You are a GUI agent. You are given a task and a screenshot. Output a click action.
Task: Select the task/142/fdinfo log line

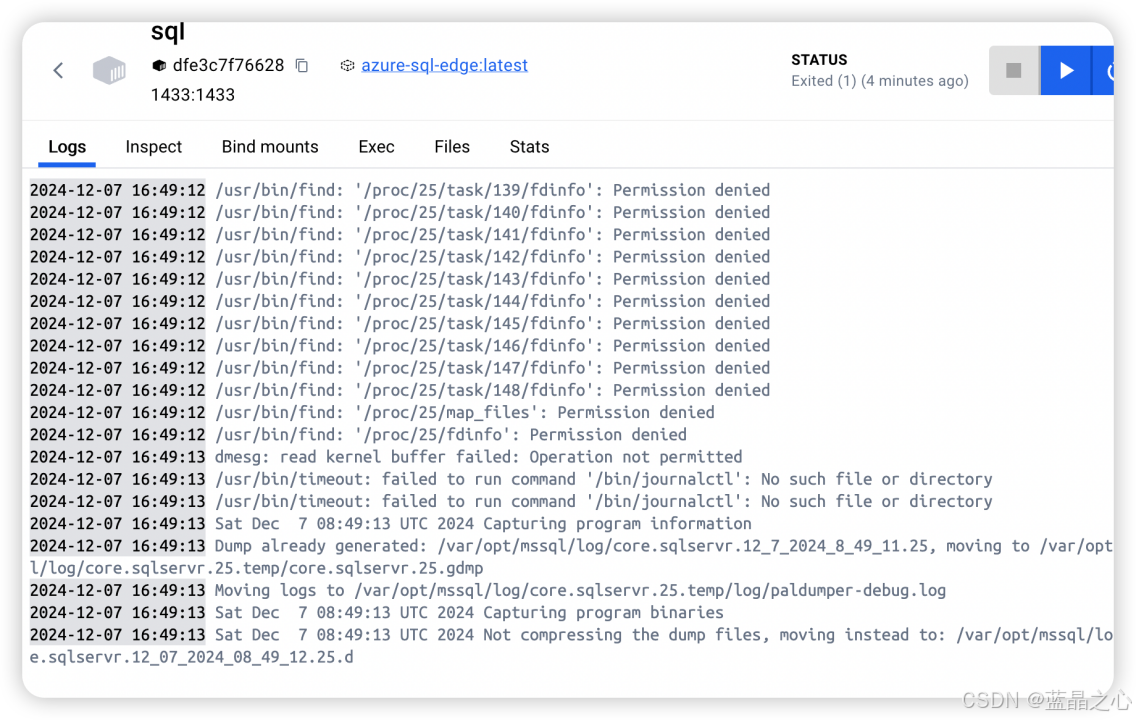pyautogui.click(x=400, y=257)
